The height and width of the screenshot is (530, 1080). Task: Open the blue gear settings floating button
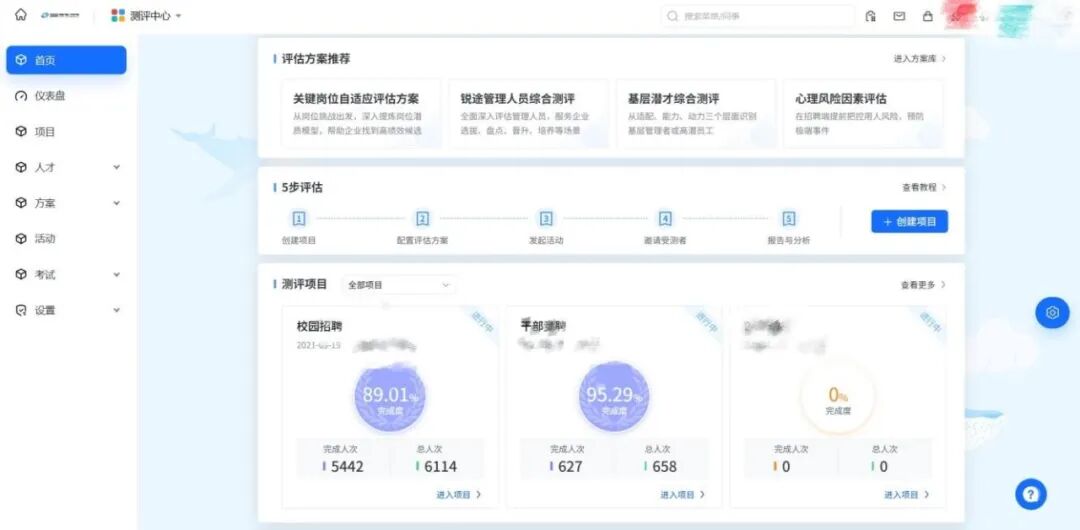click(x=1051, y=312)
